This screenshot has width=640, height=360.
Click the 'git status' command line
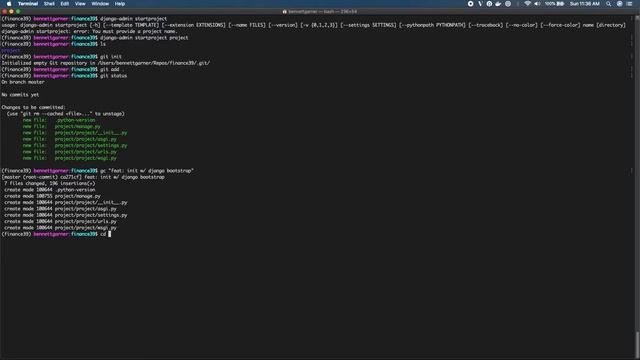coord(64,76)
